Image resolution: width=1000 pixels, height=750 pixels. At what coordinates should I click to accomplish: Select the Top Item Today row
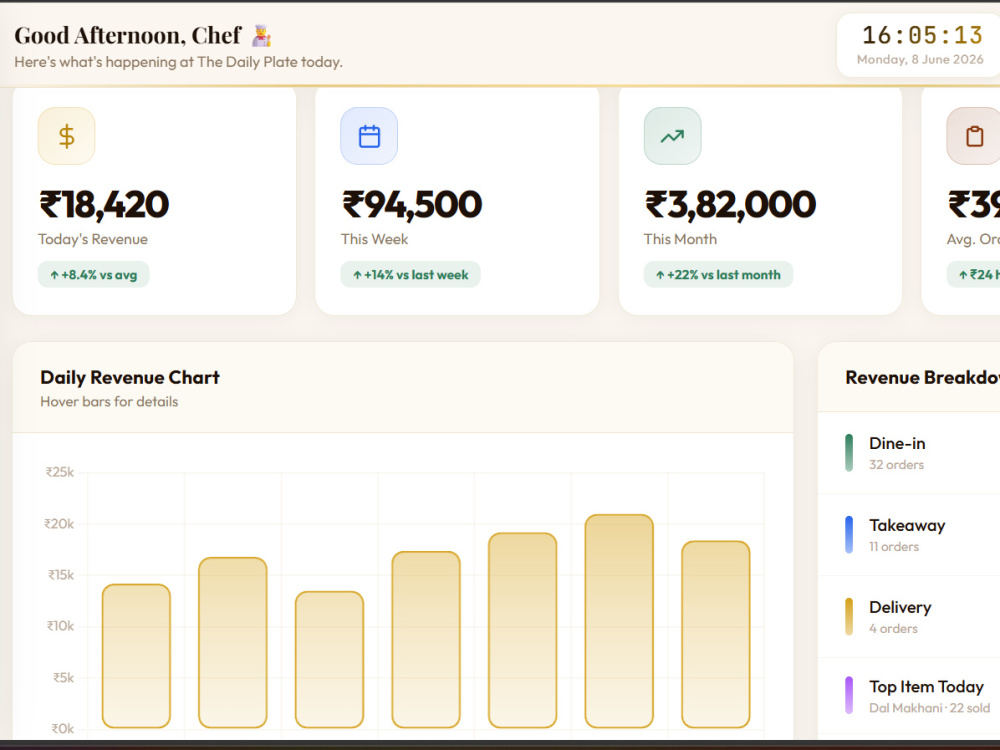click(909, 696)
